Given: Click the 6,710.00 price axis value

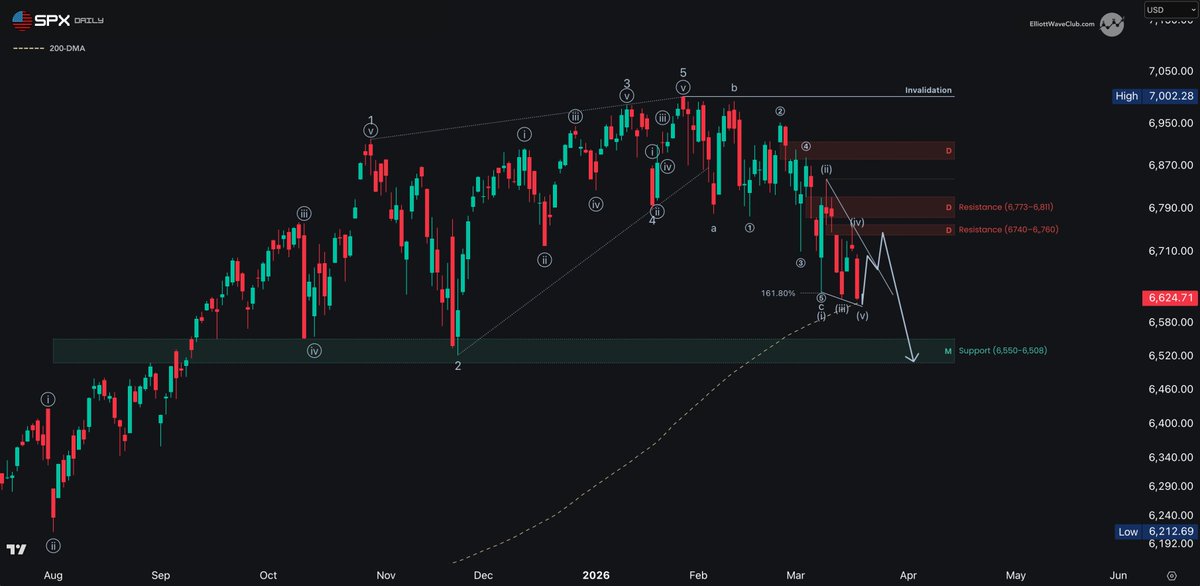Looking at the screenshot, I should [x=1170, y=251].
